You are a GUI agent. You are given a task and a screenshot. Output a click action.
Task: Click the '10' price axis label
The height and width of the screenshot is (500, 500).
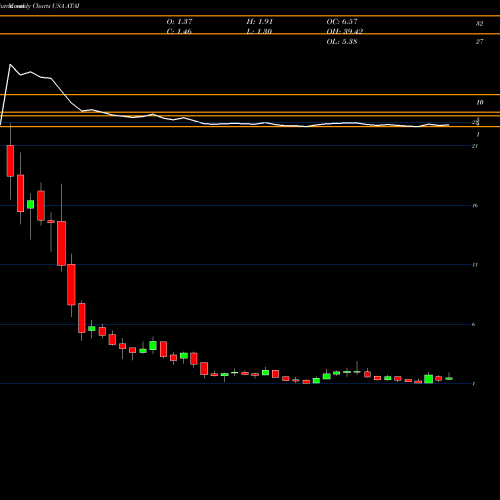(x=479, y=103)
